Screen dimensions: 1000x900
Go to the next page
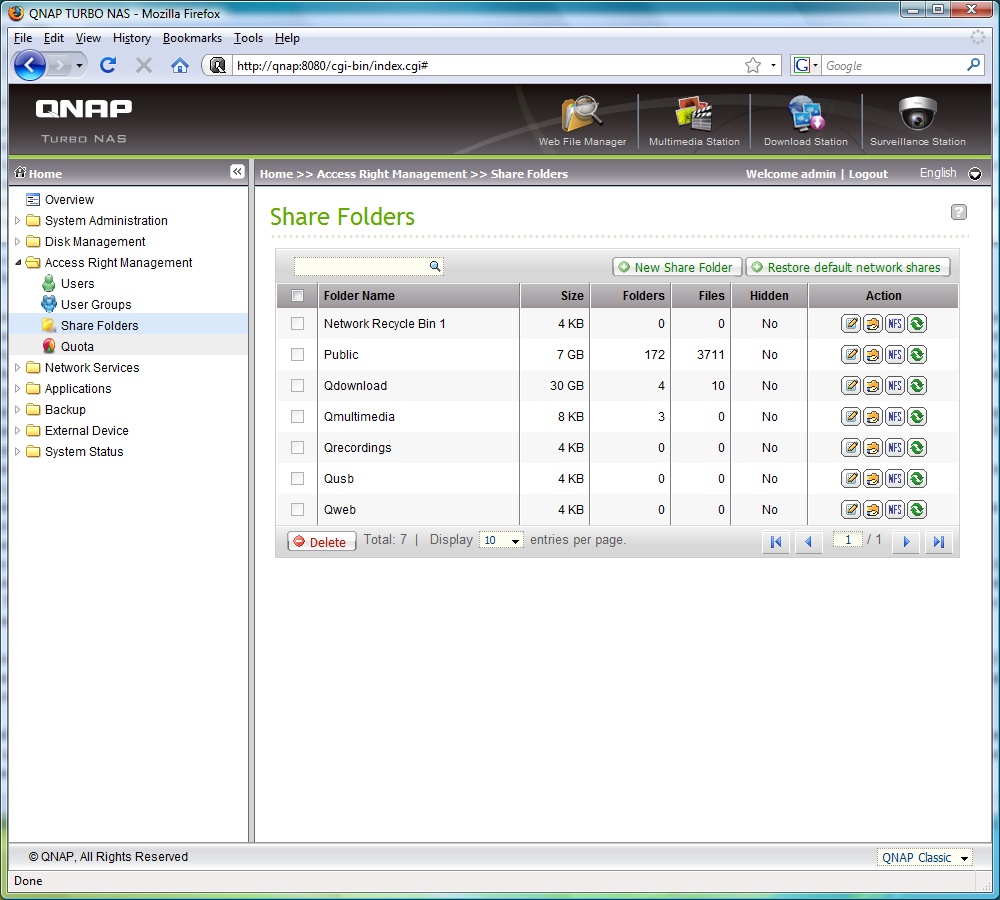tap(906, 542)
